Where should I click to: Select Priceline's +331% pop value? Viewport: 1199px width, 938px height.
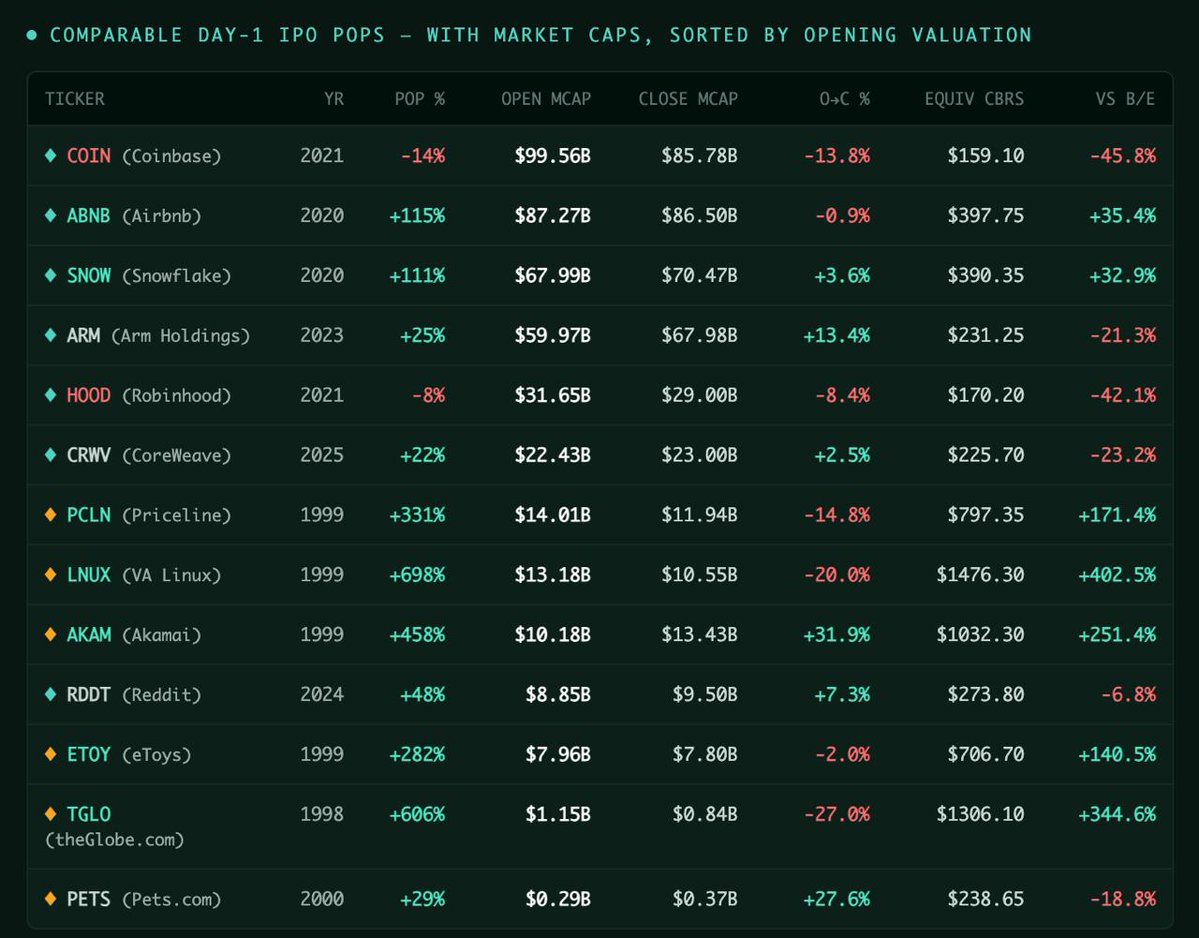[x=417, y=514]
